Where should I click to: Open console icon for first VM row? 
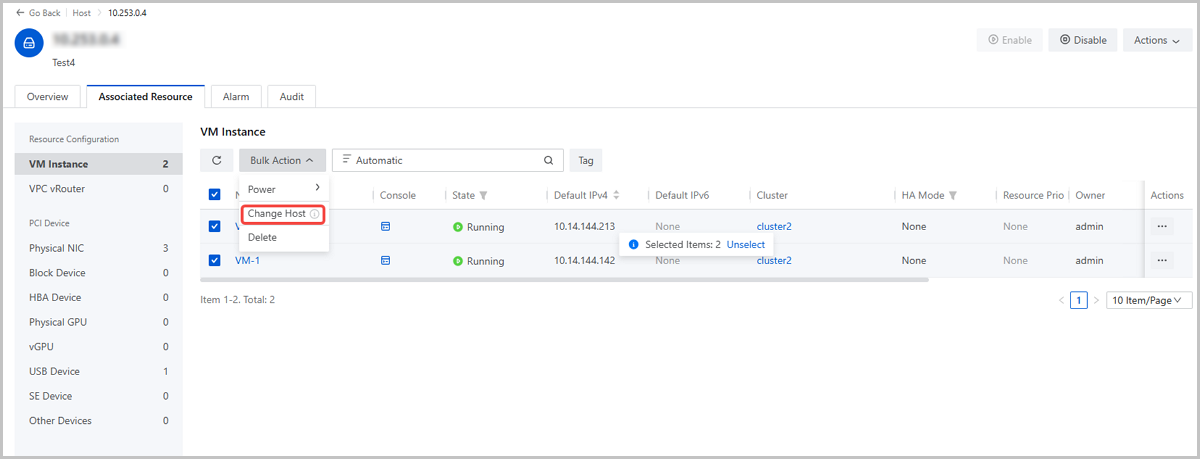pyautogui.click(x=385, y=227)
